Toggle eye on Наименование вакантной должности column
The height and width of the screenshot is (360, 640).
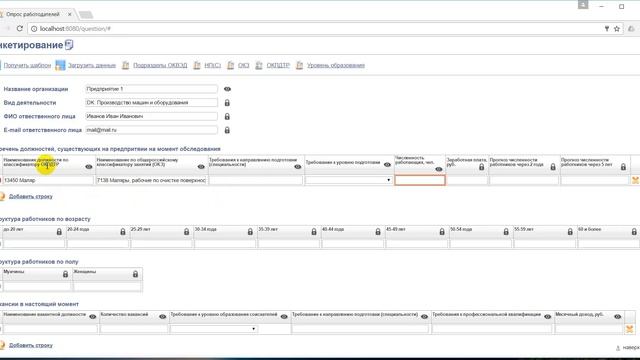point(93,317)
